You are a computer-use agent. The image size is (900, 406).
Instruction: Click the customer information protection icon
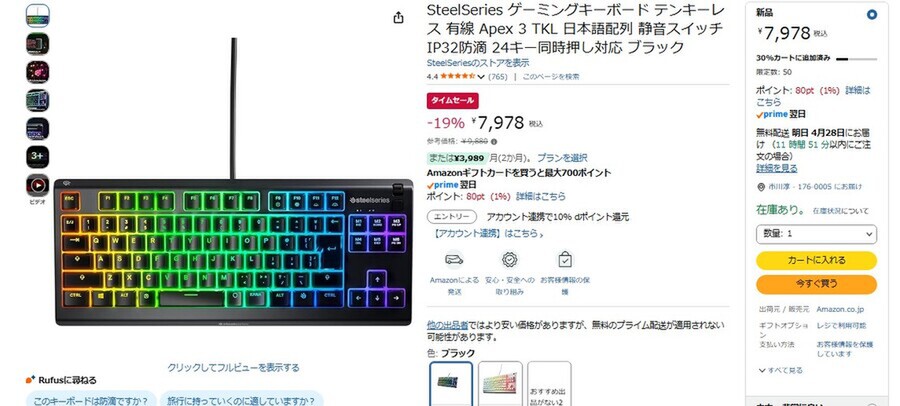point(565,260)
